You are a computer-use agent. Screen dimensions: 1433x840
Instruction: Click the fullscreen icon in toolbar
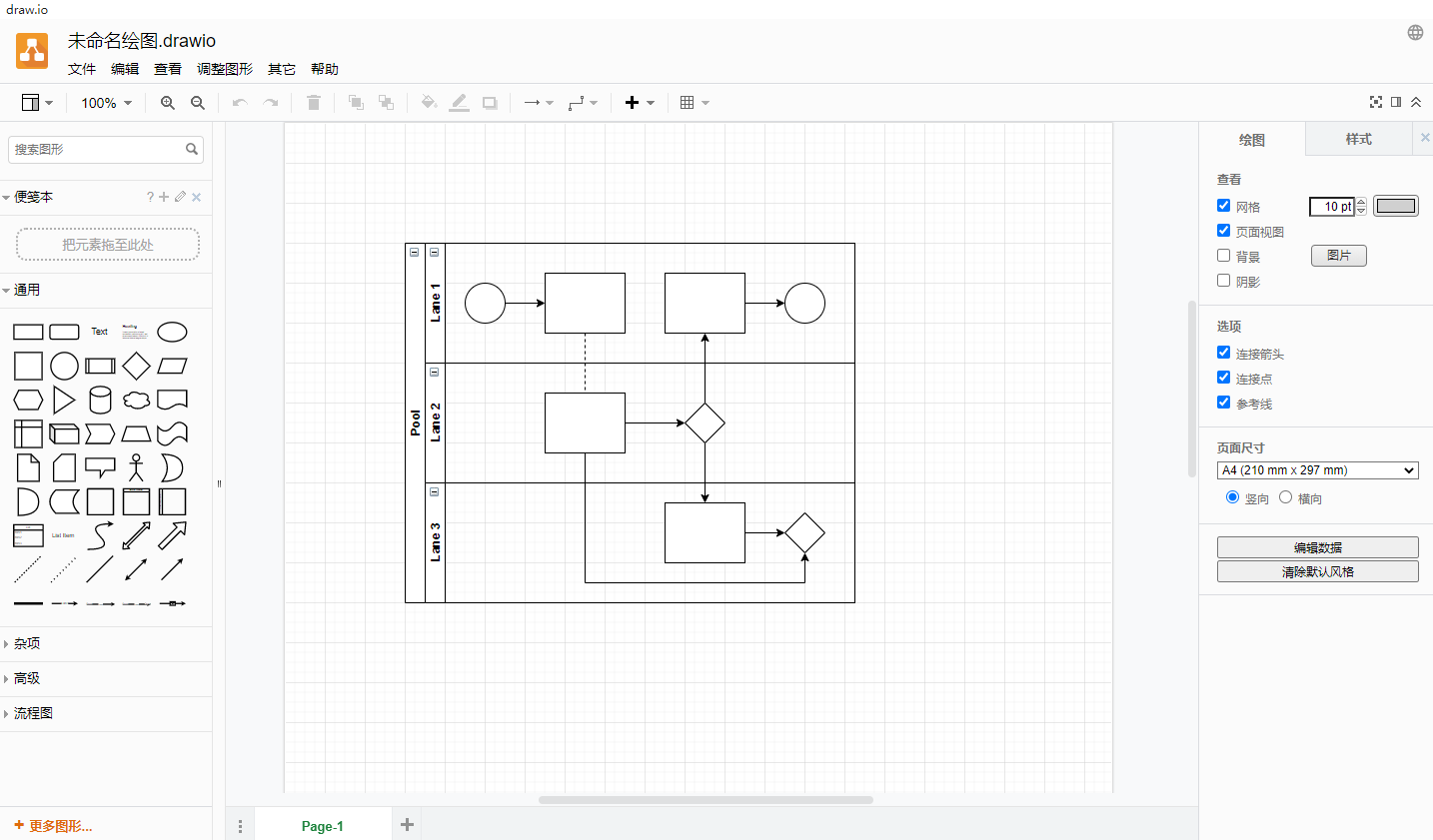tap(1376, 102)
